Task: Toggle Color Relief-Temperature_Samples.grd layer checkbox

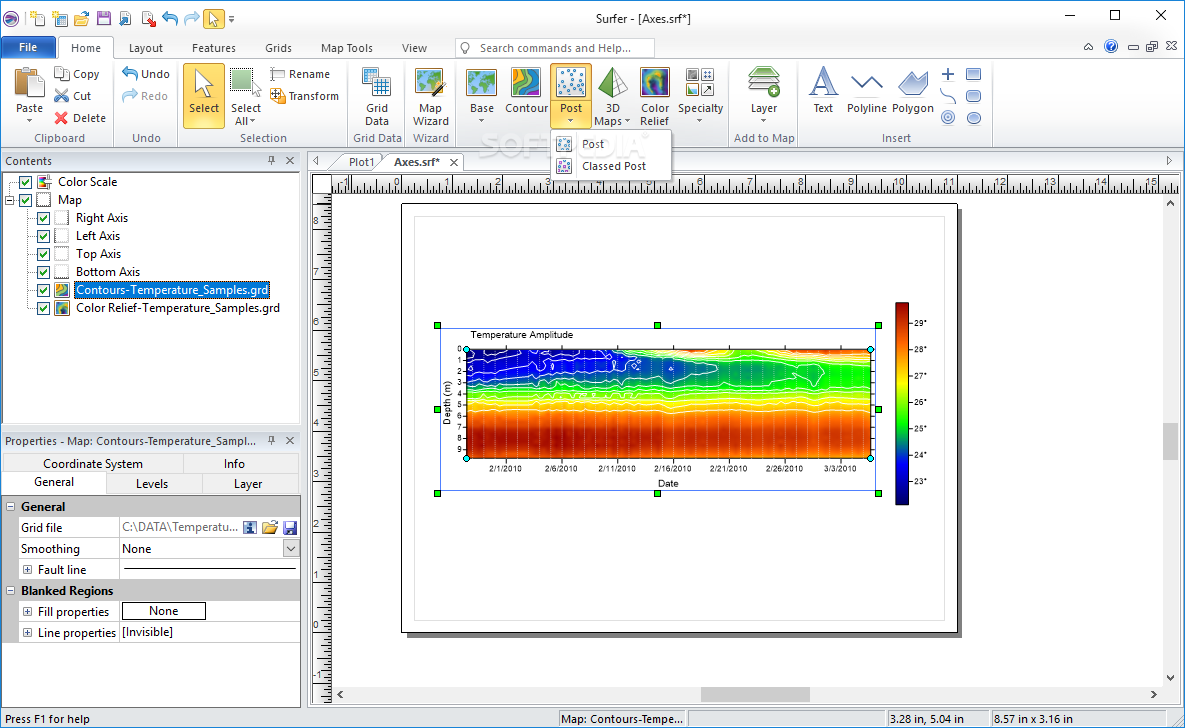Action: pyautogui.click(x=43, y=308)
